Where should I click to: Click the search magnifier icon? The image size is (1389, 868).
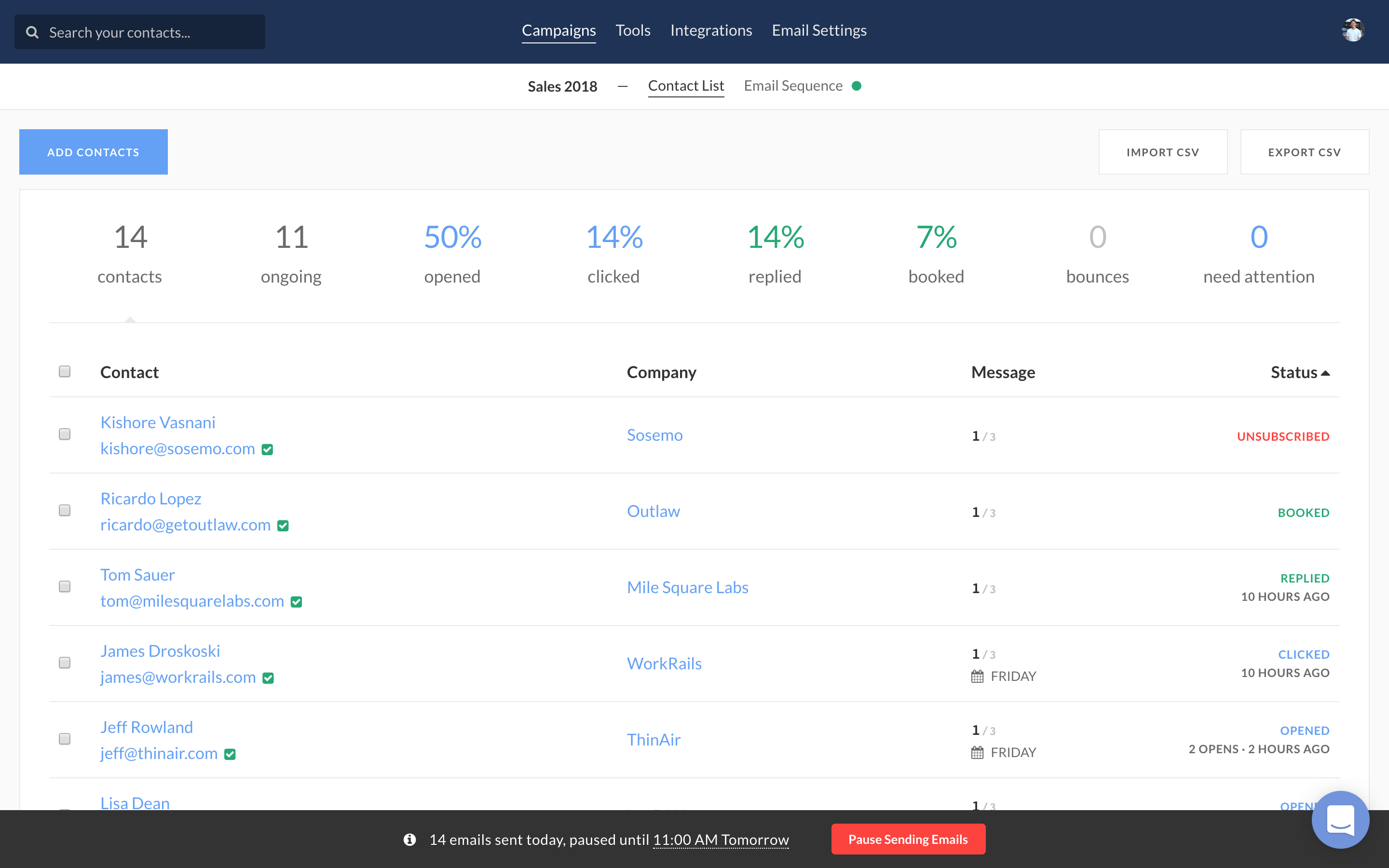pyautogui.click(x=32, y=33)
